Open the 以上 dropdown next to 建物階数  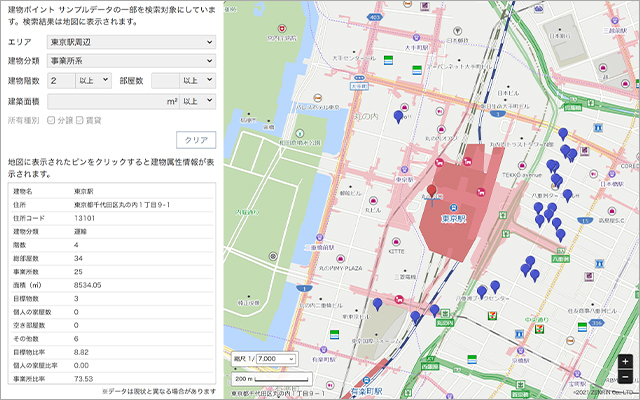[94, 80]
